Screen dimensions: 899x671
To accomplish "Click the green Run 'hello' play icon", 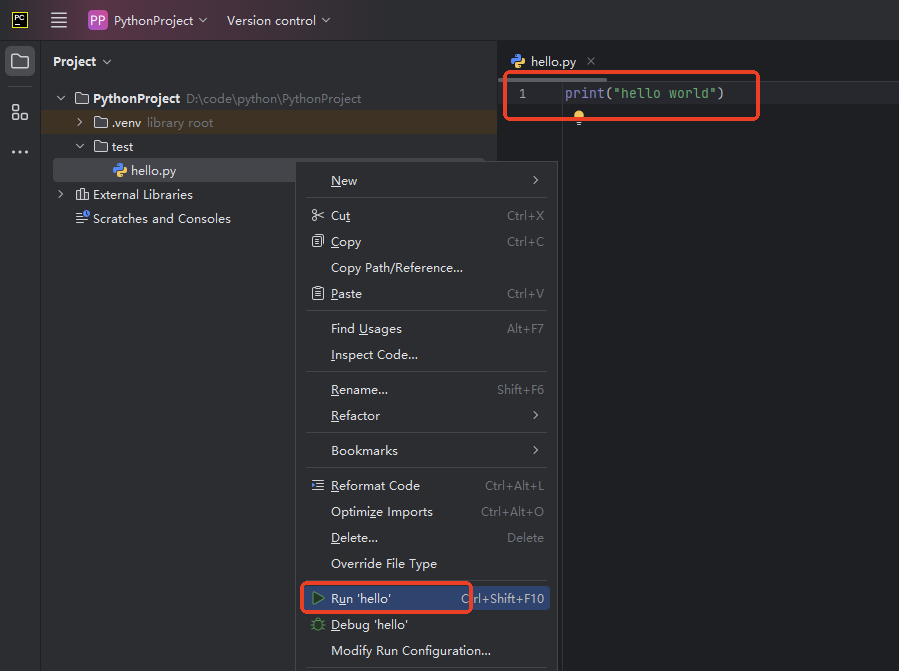I will click(318, 598).
